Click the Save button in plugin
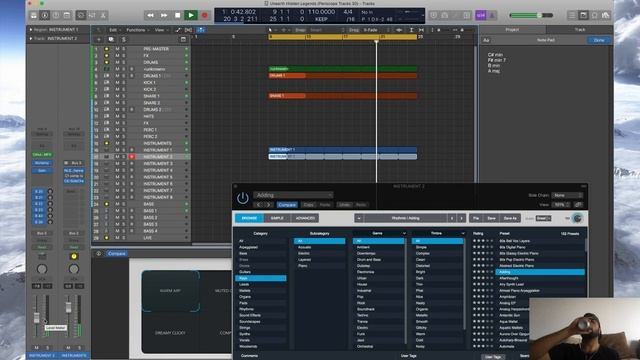Screen dimensions: 640x360 pos(491,218)
